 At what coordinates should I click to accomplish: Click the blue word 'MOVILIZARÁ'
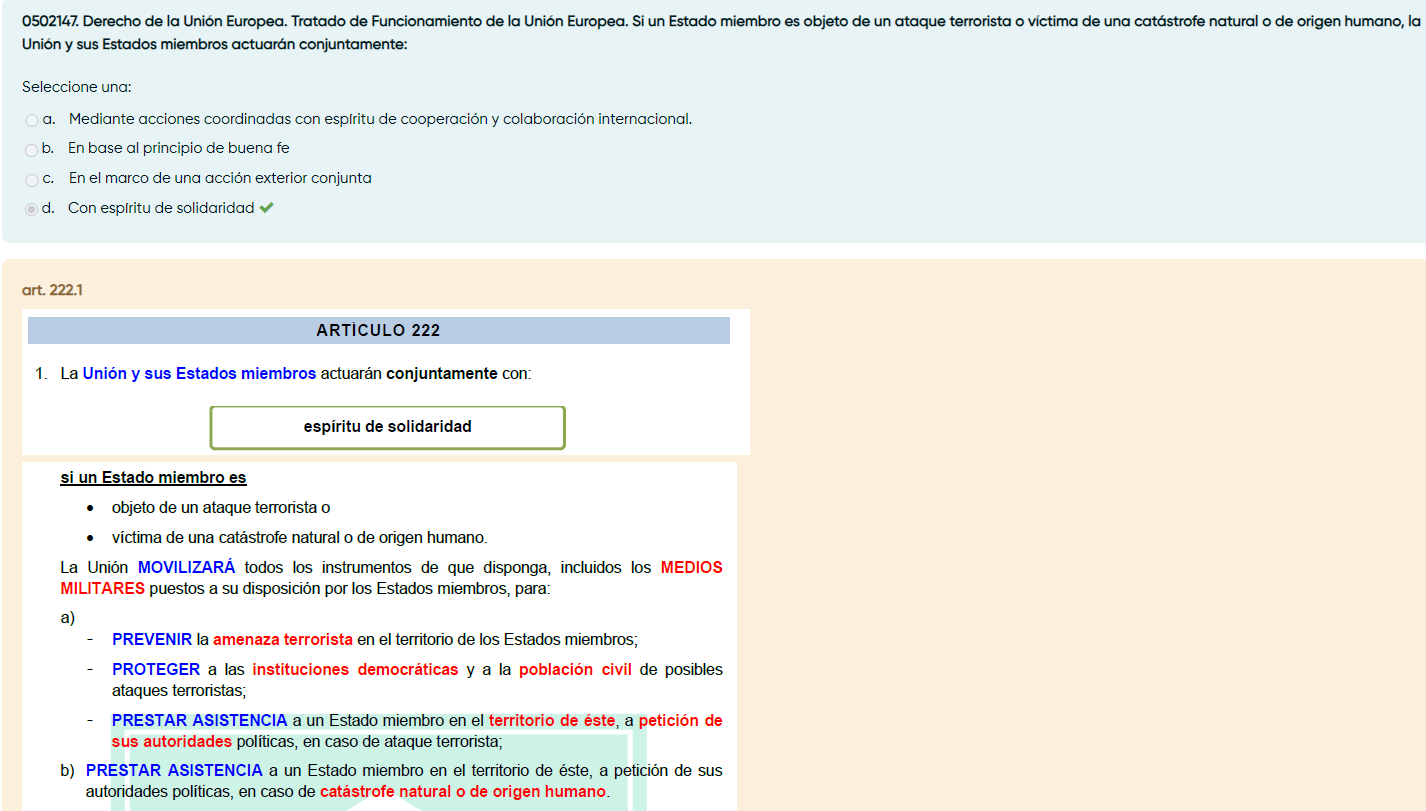point(186,568)
